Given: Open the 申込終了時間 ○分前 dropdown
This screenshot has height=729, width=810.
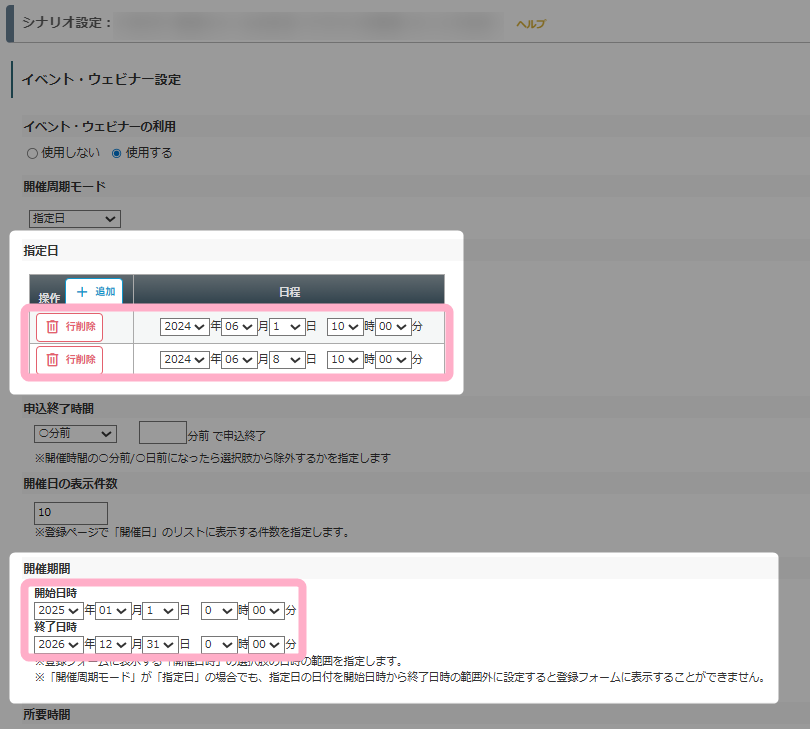Looking at the screenshot, I should pos(75,434).
